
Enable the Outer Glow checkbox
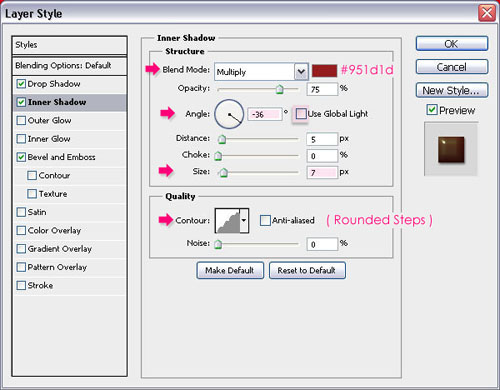(21, 120)
